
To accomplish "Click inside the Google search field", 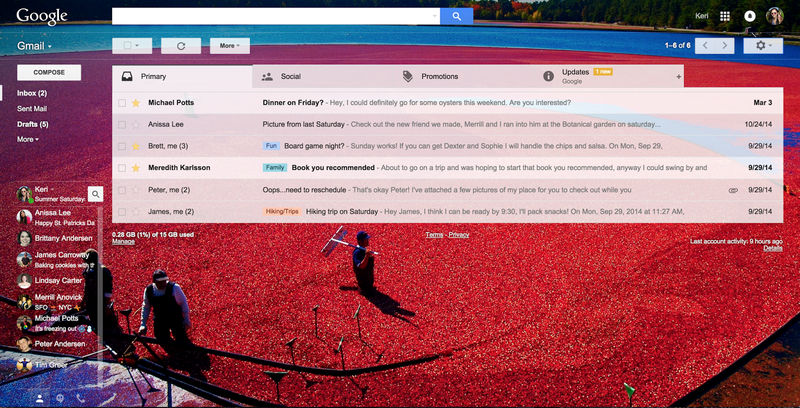I will [x=276, y=16].
